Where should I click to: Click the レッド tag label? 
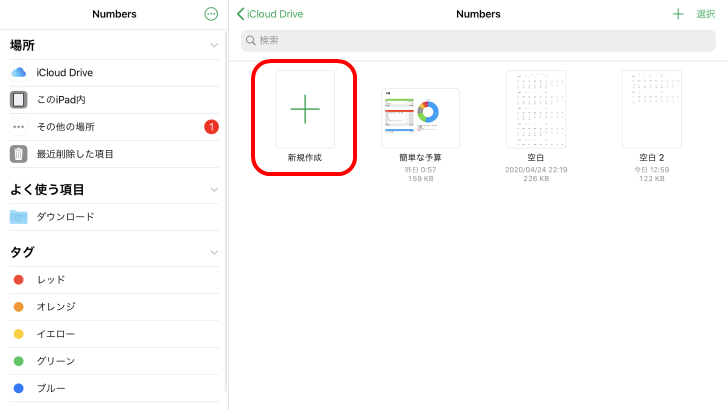[x=51, y=280]
